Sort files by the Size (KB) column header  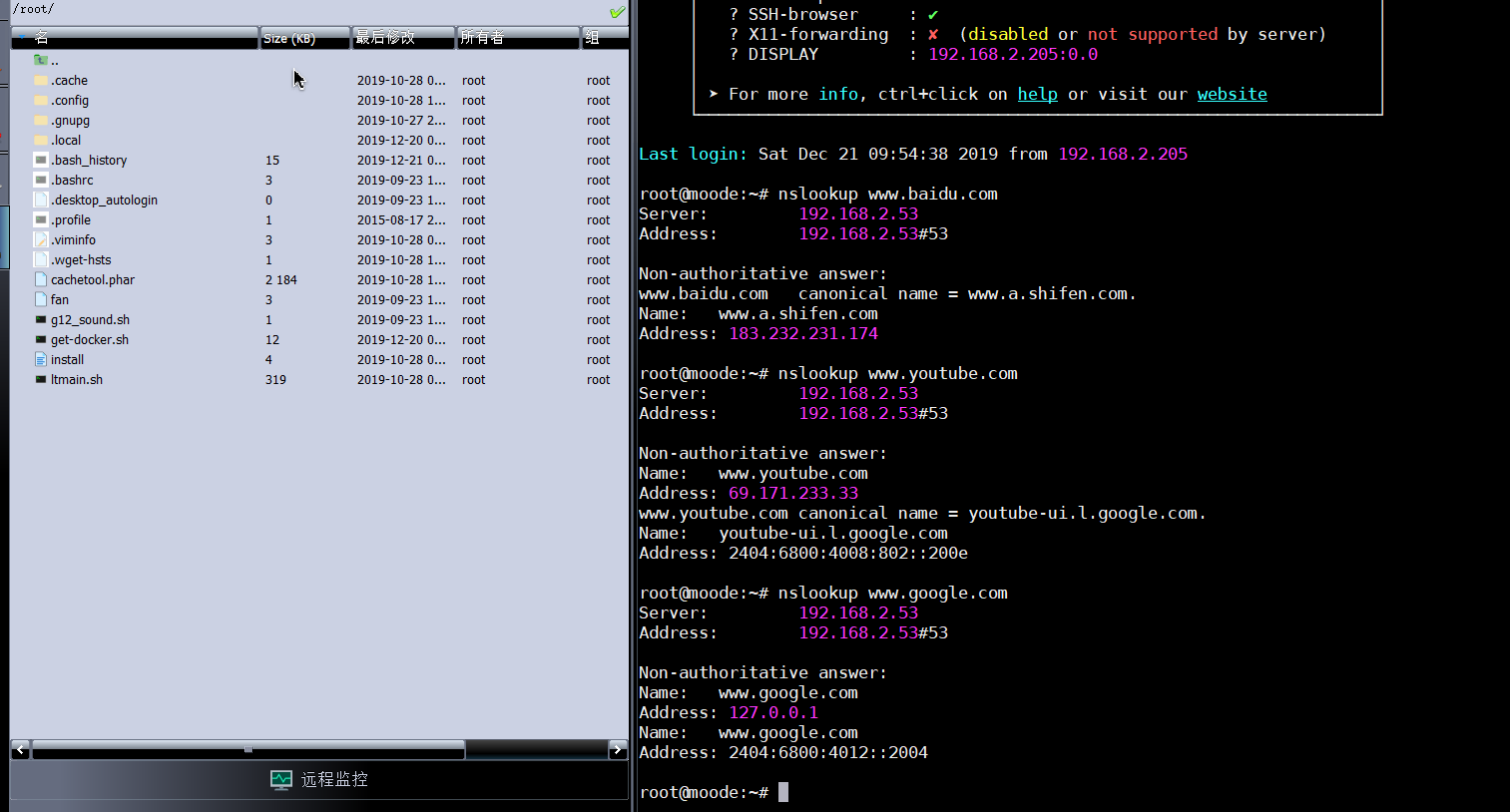292,37
